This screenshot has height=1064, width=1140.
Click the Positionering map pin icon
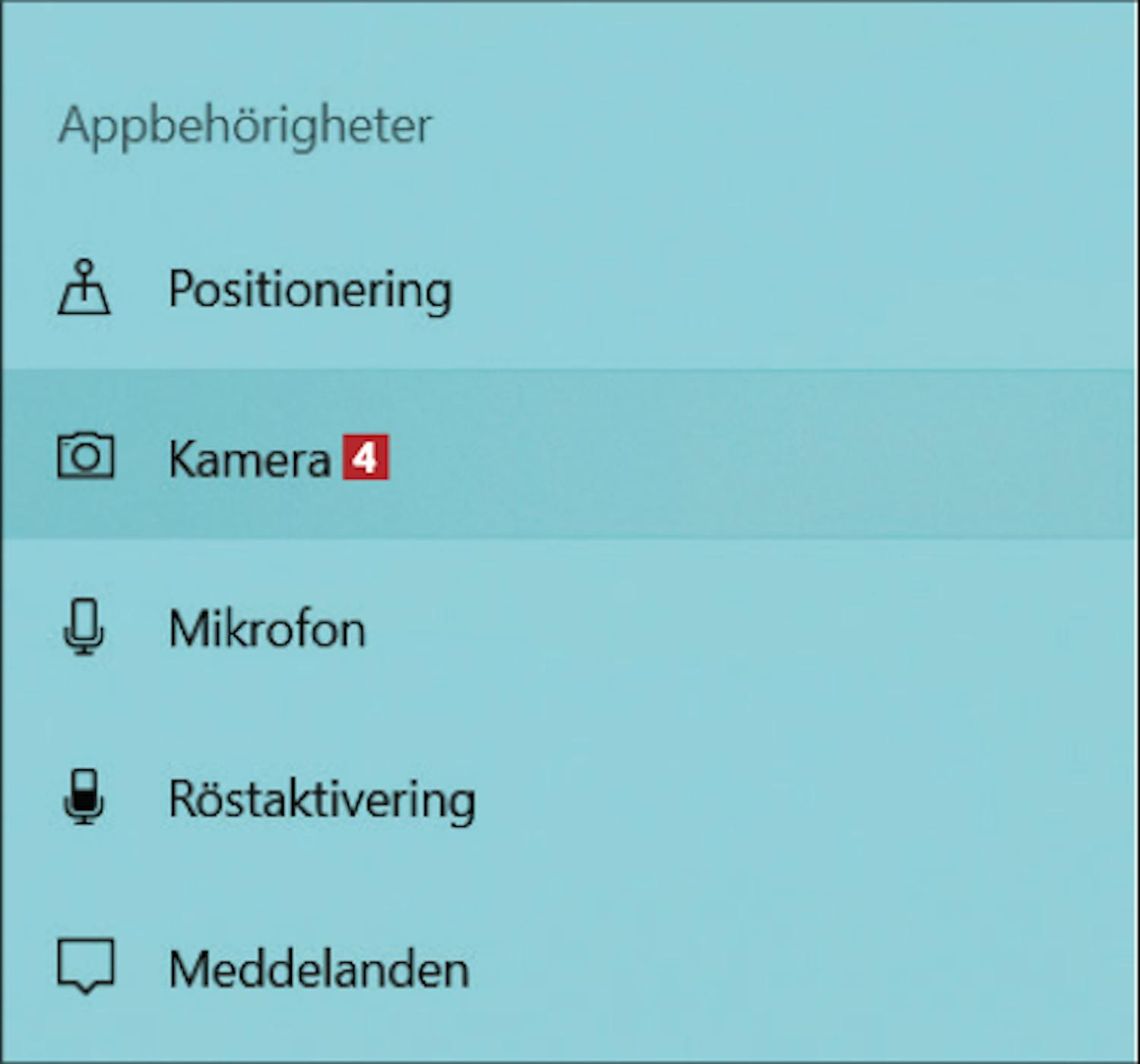[x=84, y=289]
